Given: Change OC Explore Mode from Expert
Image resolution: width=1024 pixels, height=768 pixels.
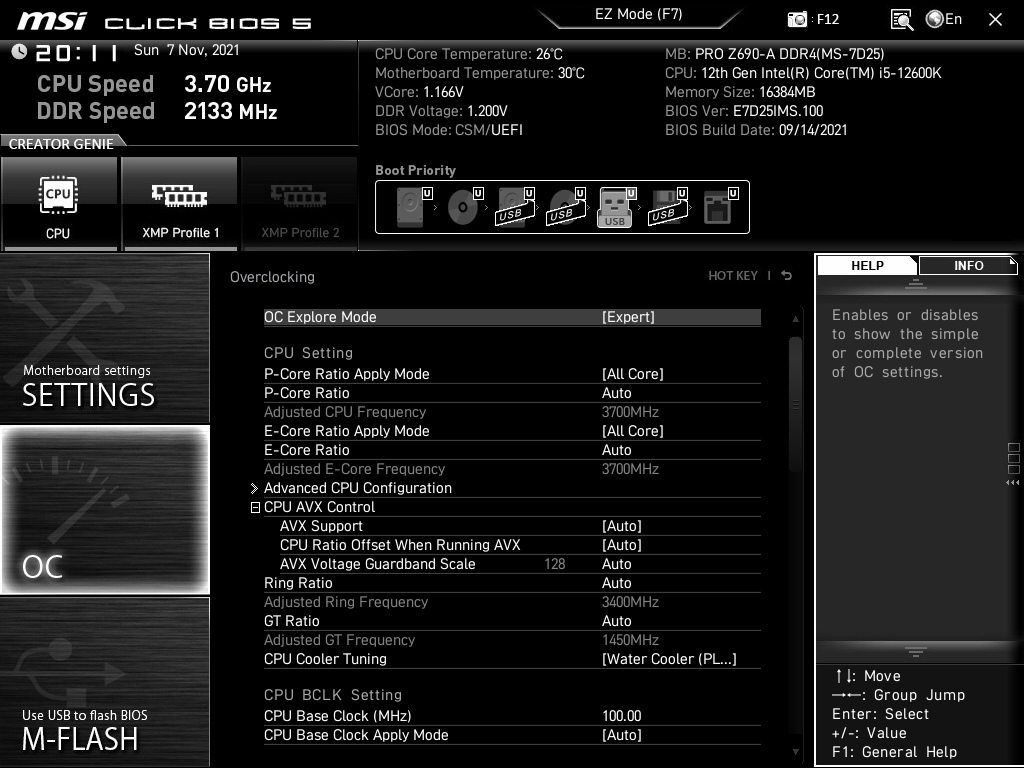Looking at the screenshot, I should (512, 317).
